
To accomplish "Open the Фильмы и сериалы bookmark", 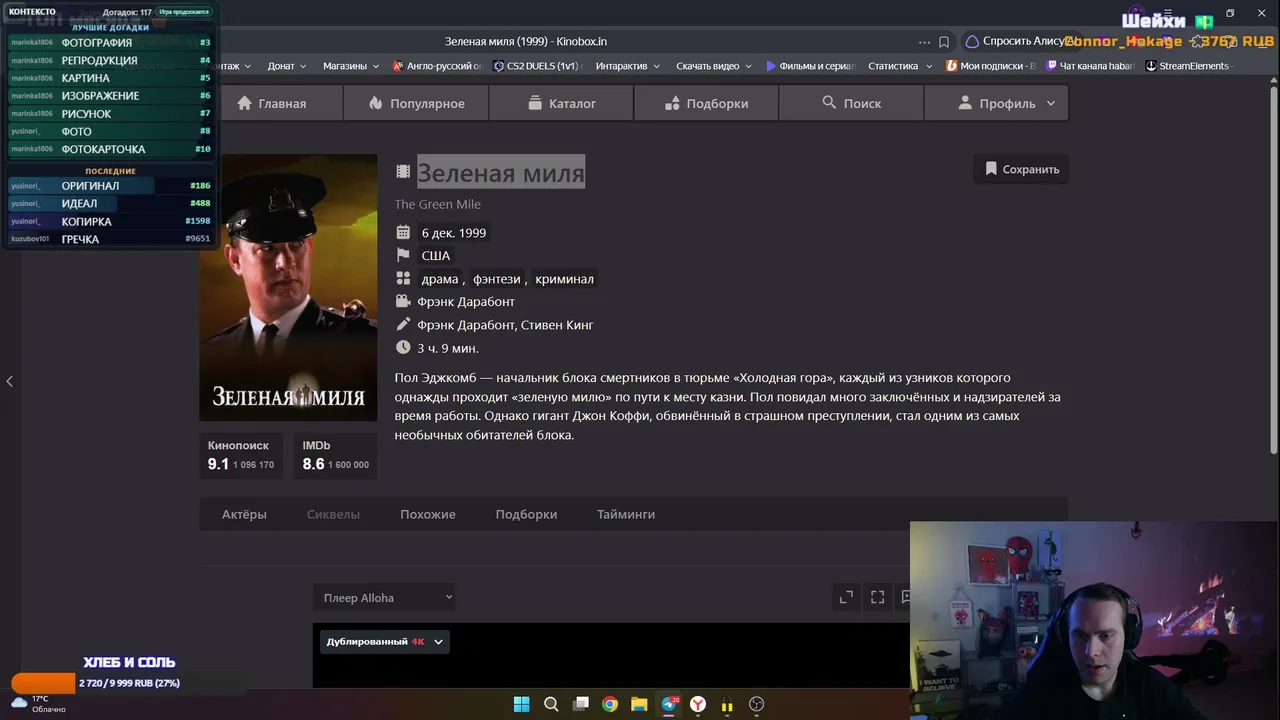I will [811, 66].
